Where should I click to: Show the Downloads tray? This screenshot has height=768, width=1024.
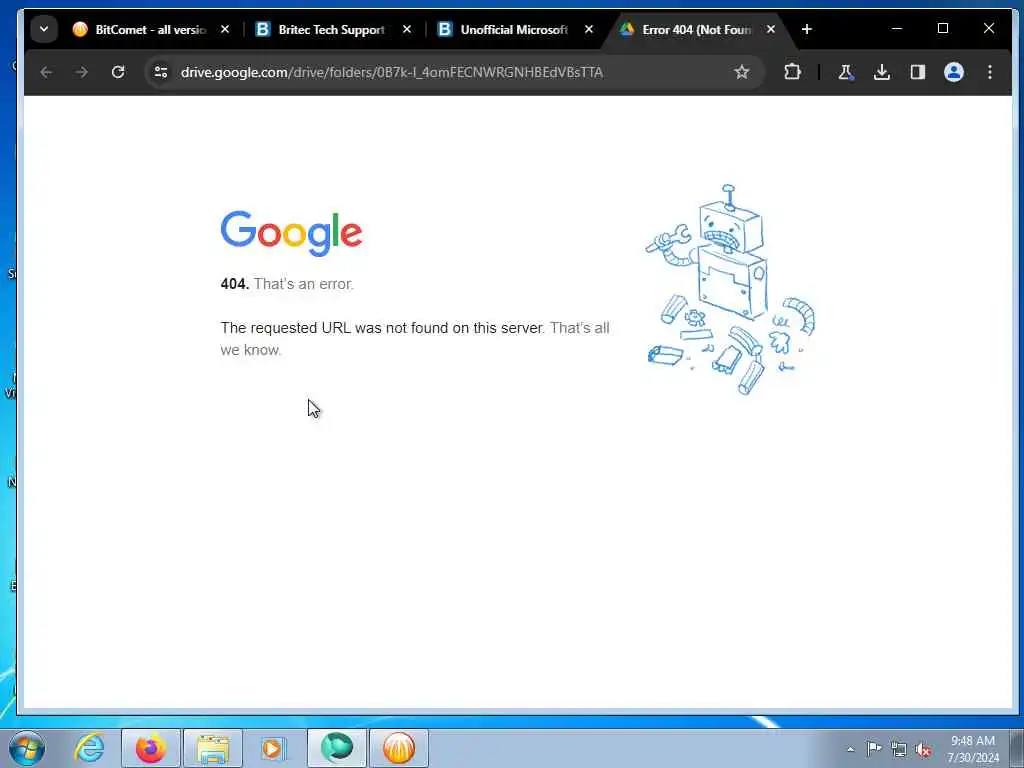click(x=882, y=72)
